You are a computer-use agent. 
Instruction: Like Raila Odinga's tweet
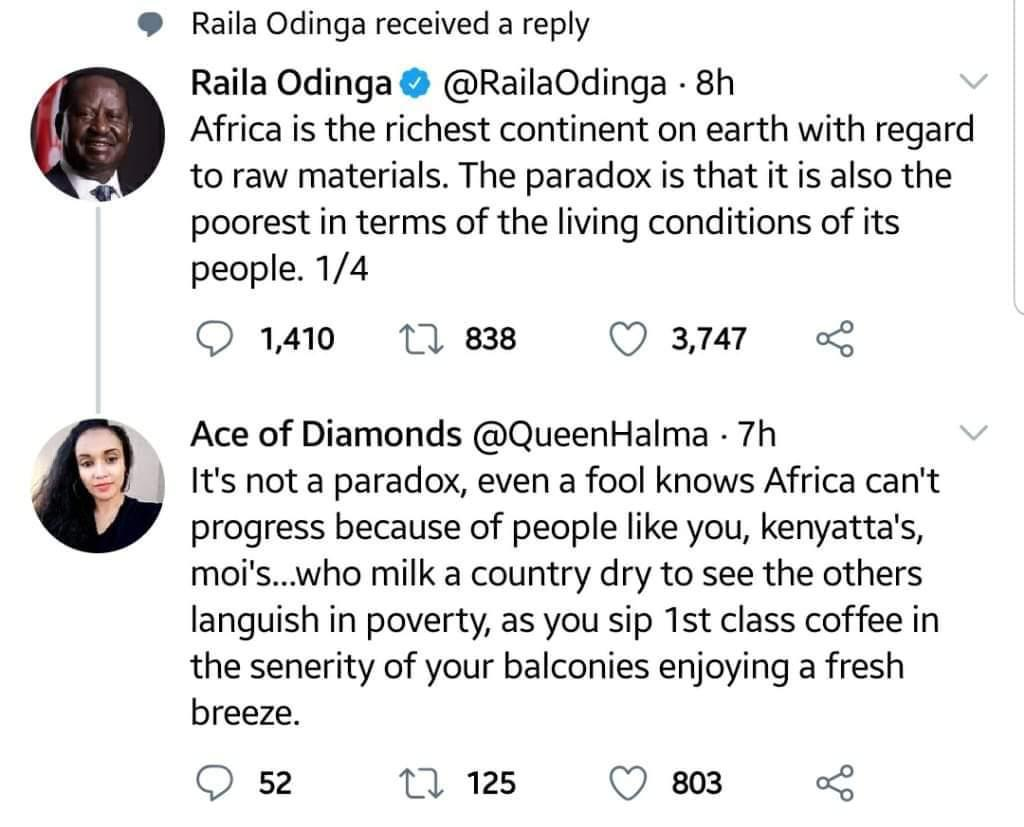point(628,339)
